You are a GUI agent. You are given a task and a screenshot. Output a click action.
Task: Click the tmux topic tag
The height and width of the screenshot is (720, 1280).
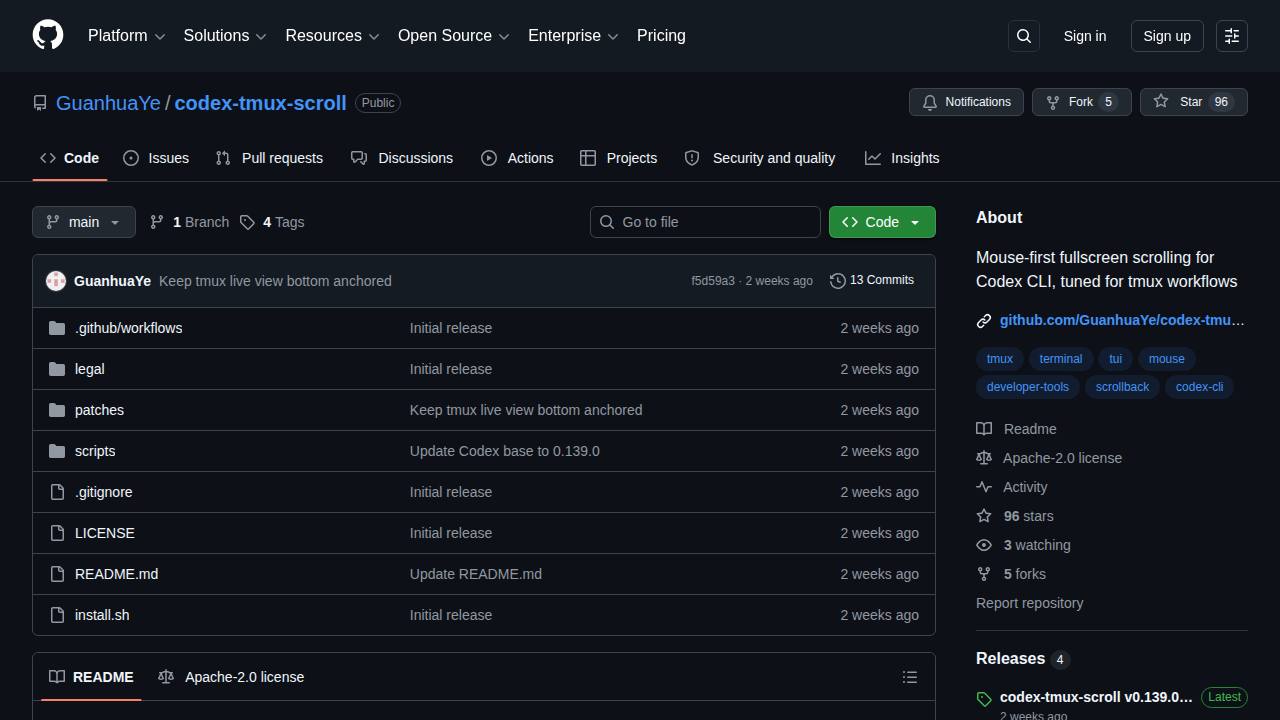(x=999, y=359)
